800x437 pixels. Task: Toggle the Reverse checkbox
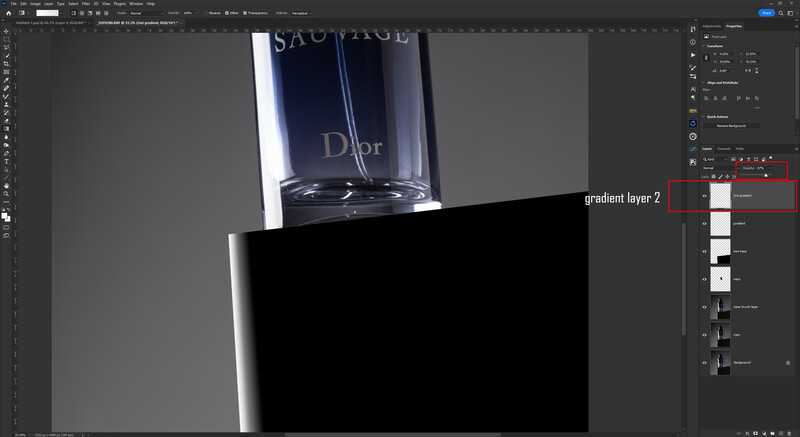click(x=206, y=13)
